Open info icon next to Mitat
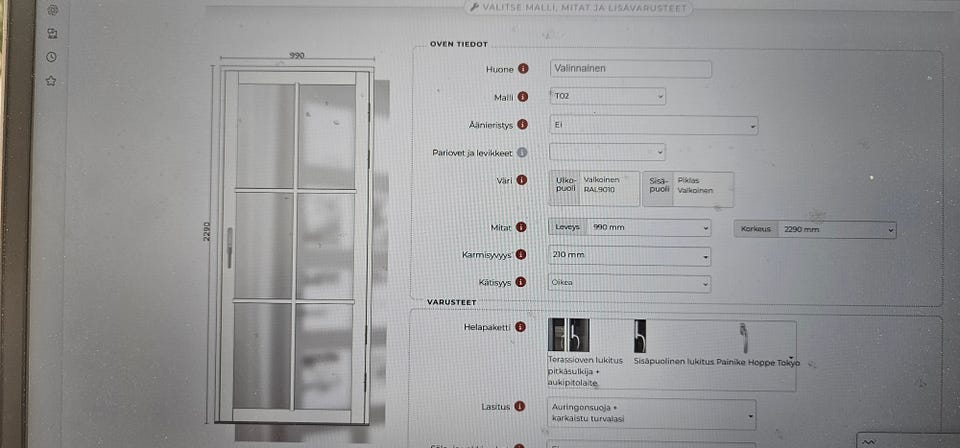Image resolution: width=960 pixels, height=448 pixels. point(521,227)
